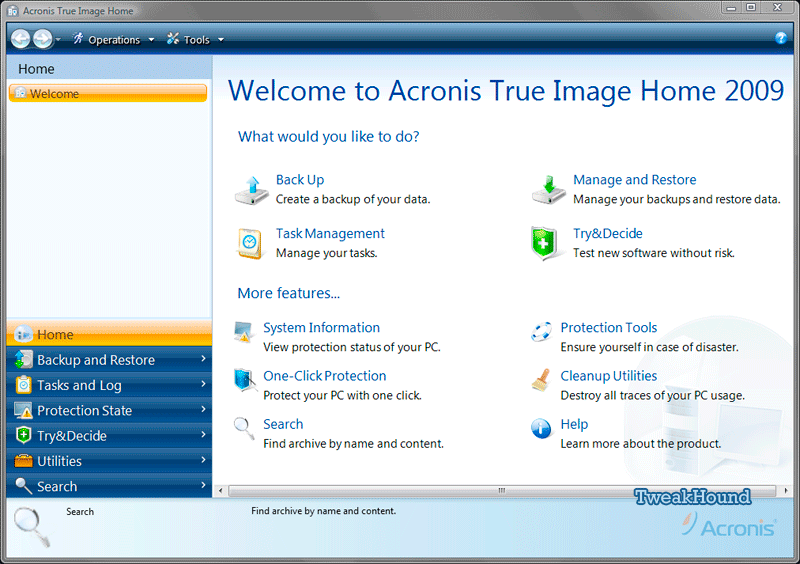The width and height of the screenshot is (800, 564).
Task: Expand the Utilities chevron
Action: (x=203, y=460)
